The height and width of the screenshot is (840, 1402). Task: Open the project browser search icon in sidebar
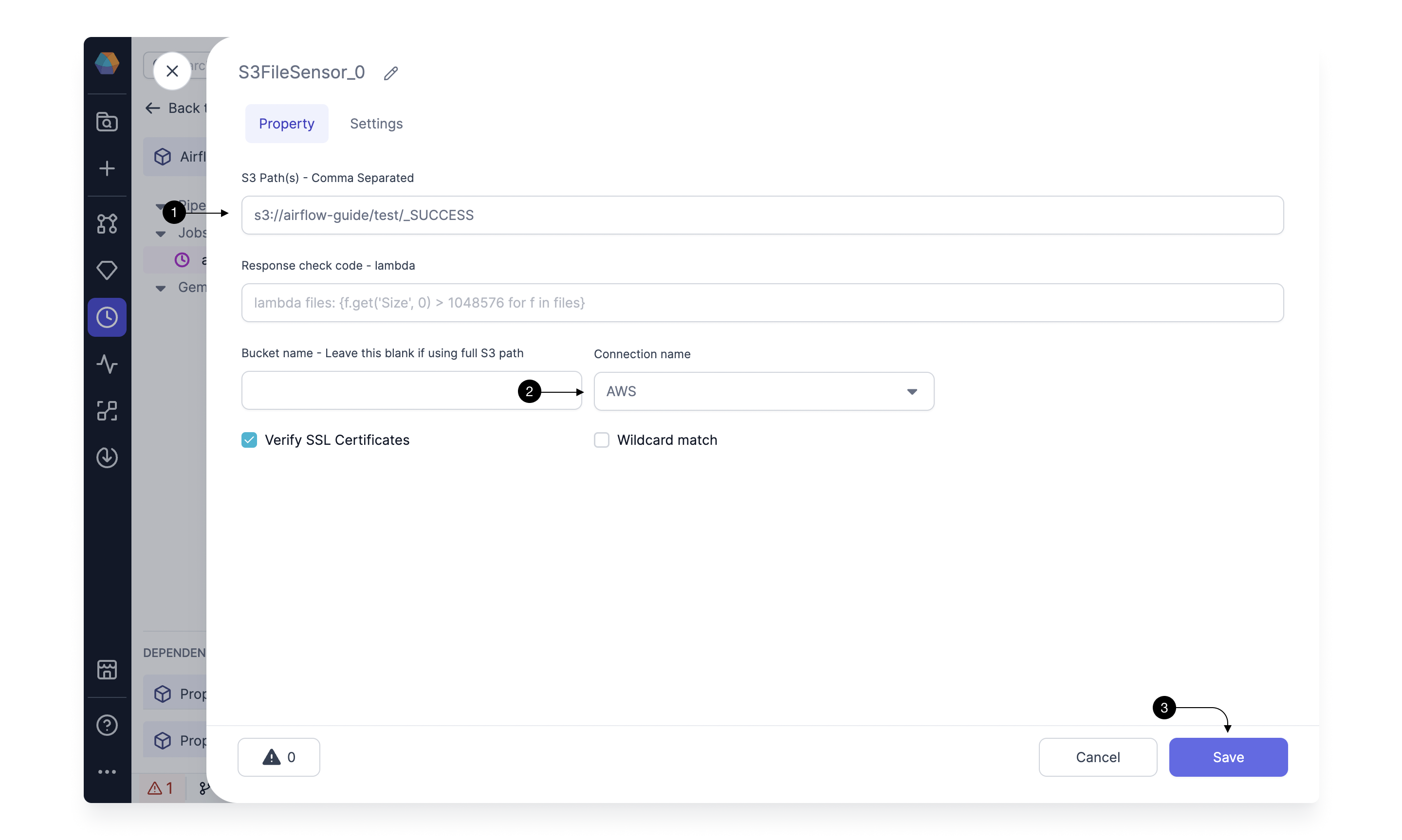107,121
